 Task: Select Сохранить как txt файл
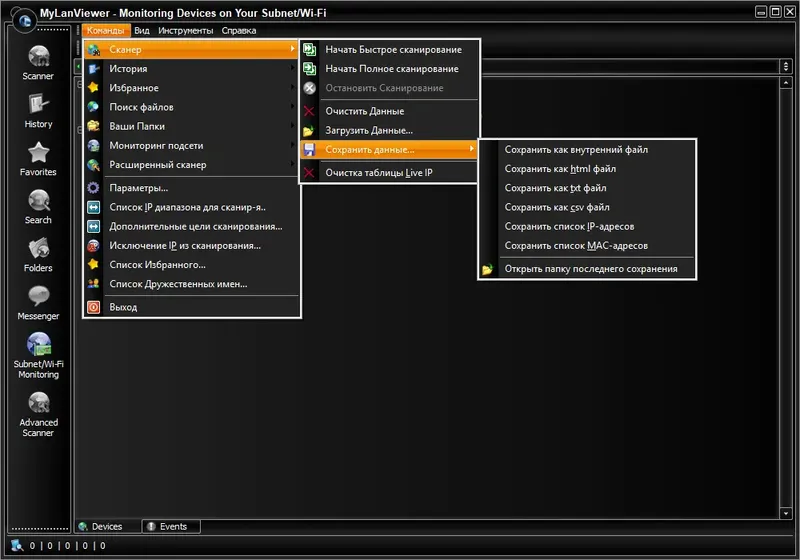[x=587, y=188]
